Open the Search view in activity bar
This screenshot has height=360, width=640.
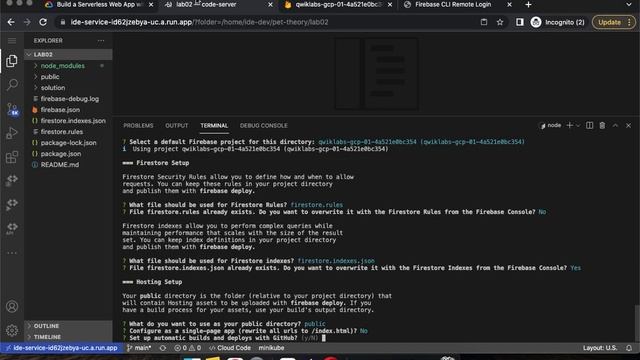point(12,85)
